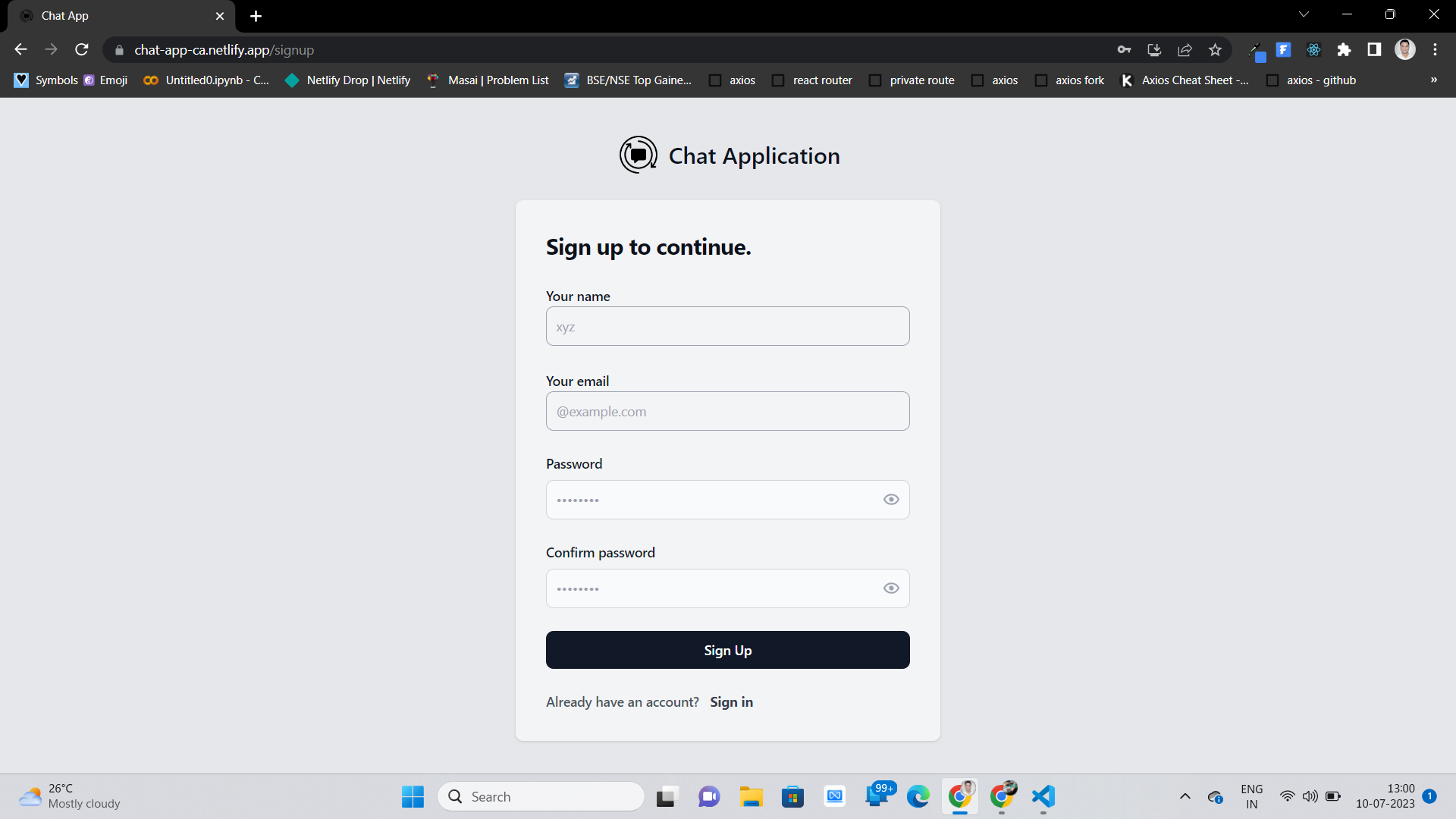Open the browser tab menu dropdown
Screen dimensions: 1456x819
[1303, 15]
